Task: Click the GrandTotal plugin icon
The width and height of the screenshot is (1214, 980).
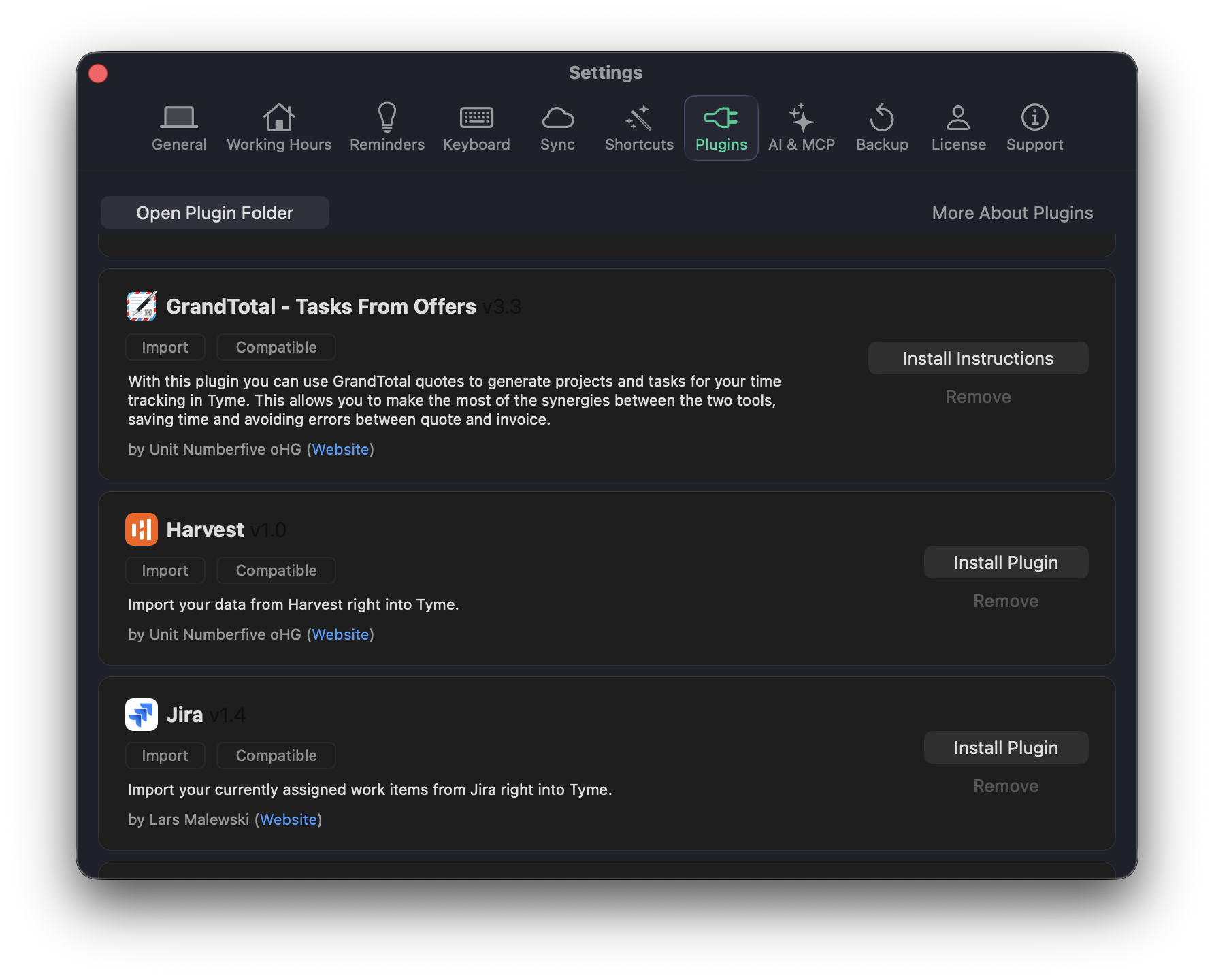Action: [x=142, y=306]
